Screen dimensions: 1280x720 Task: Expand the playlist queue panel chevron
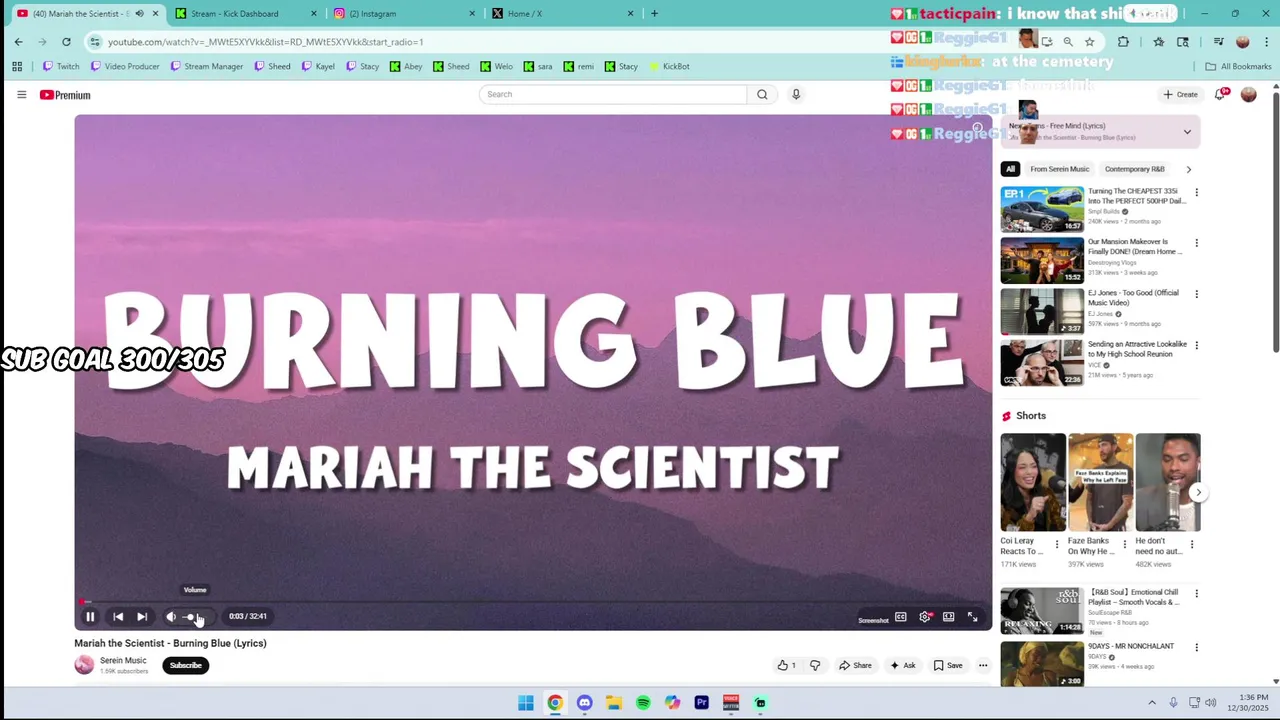tap(1187, 132)
